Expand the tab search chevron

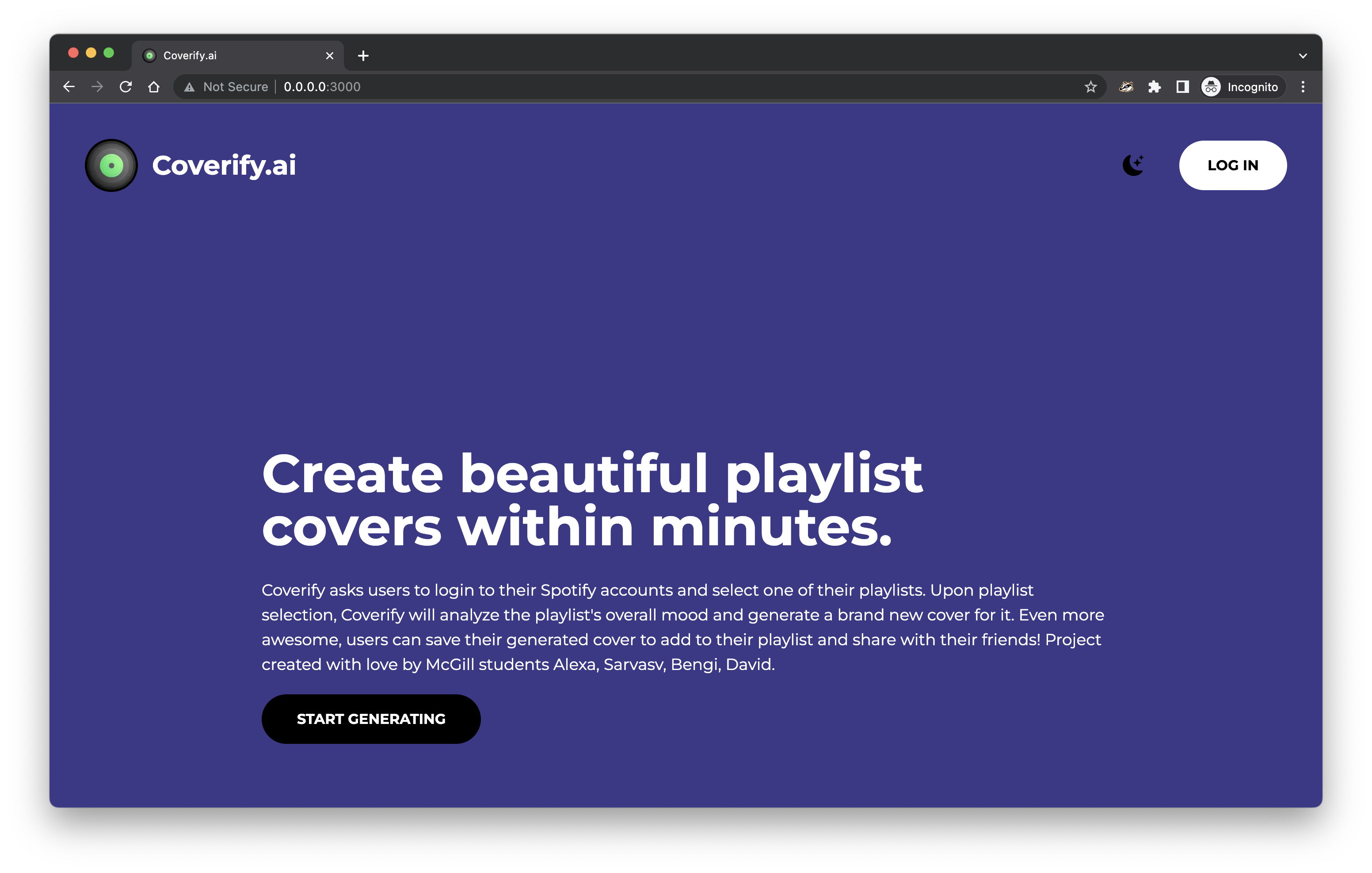1303,56
